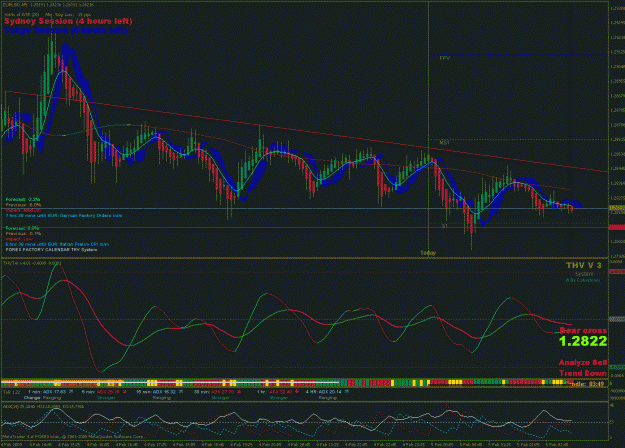The width and height of the screenshot is (625, 448).
Task: Click the 15 min ADX reading
Action: [158, 392]
